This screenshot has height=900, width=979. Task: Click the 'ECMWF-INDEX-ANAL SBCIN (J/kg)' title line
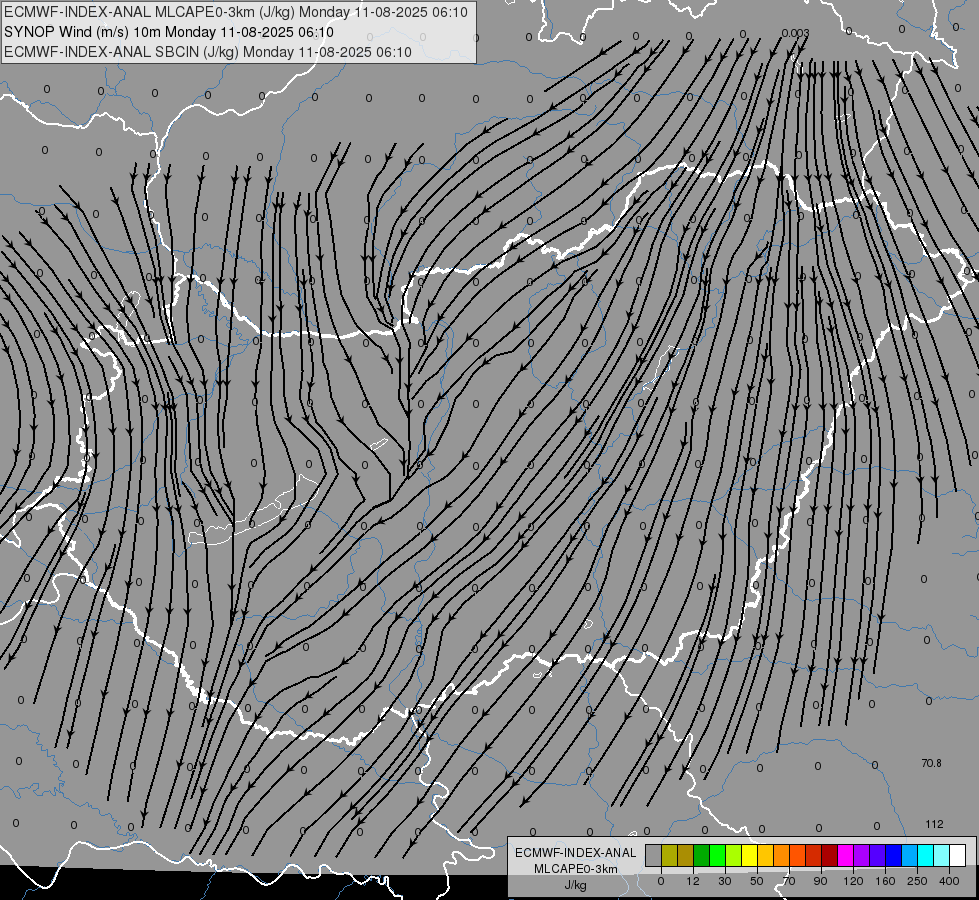click(208, 52)
